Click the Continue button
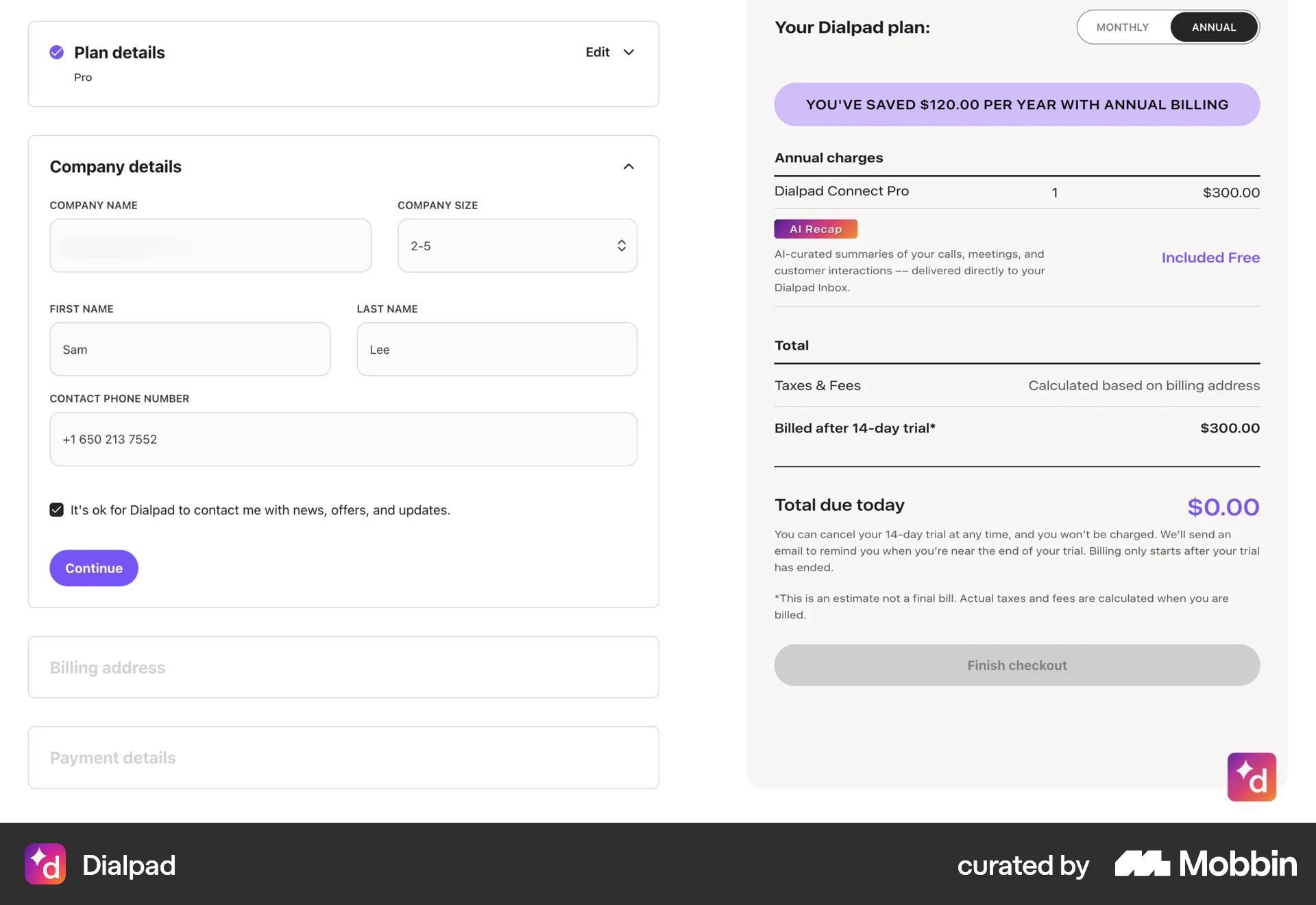The image size is (1316, 905). (93, 568)
